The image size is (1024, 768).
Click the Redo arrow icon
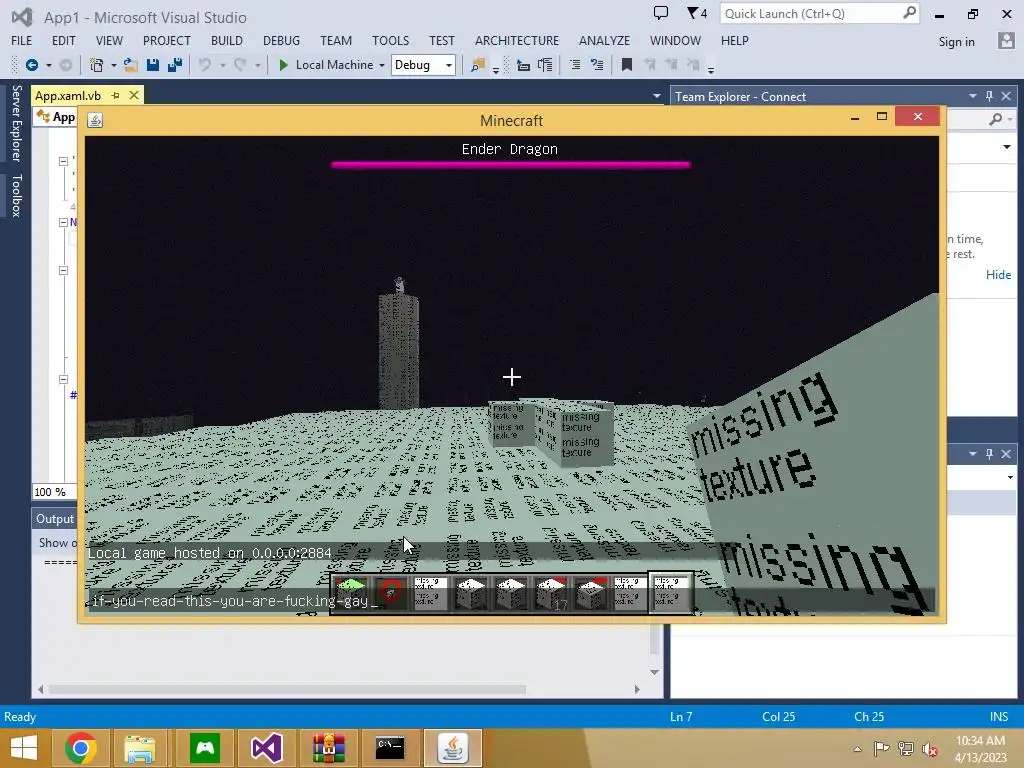[x=240, y=65]
